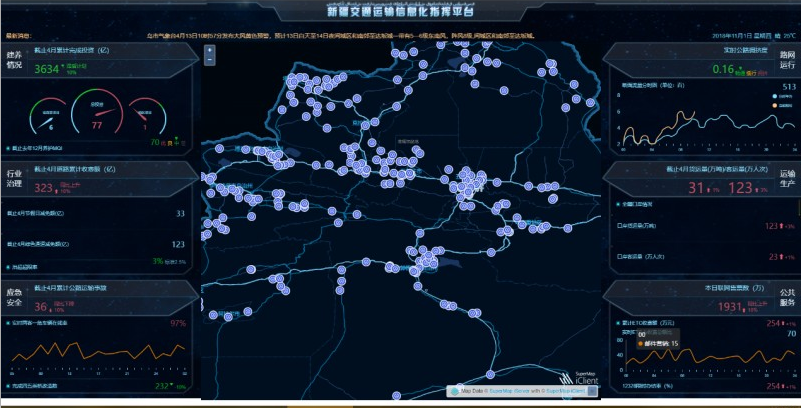Open the SuperMap iServer link
Image resolution: width=801 pixels, height=408 pixels.
point(507,391)
